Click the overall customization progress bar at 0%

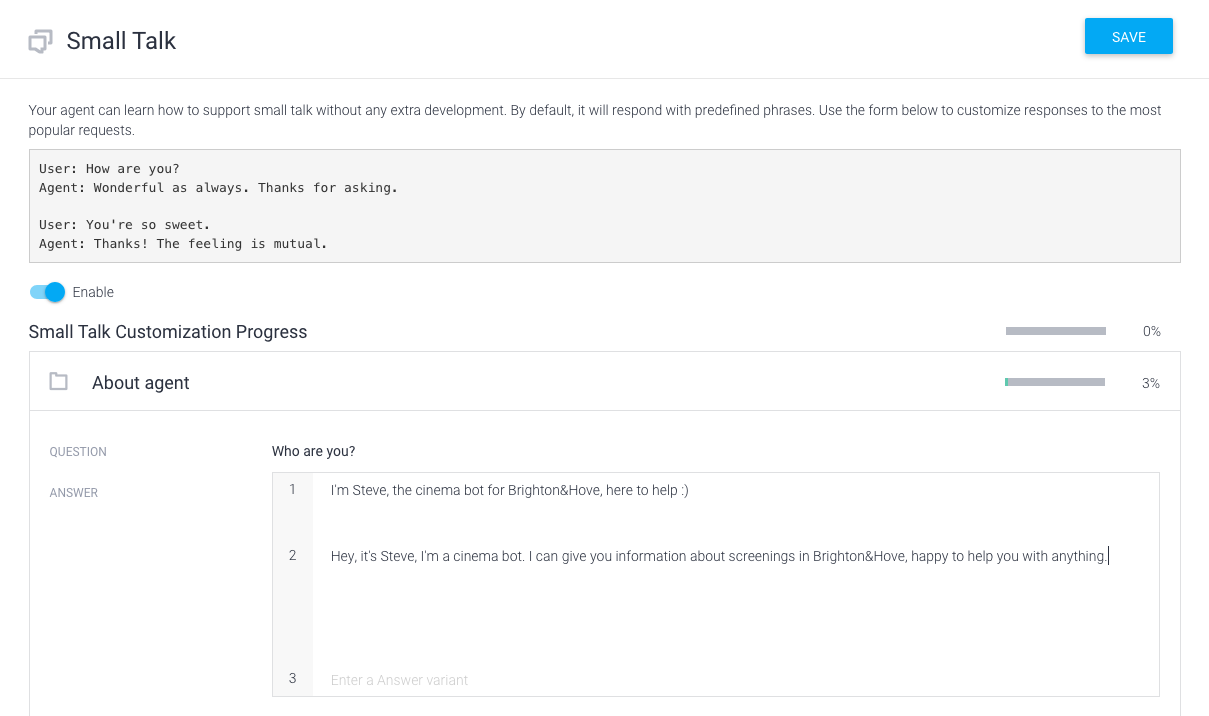tap(1056, 331)
